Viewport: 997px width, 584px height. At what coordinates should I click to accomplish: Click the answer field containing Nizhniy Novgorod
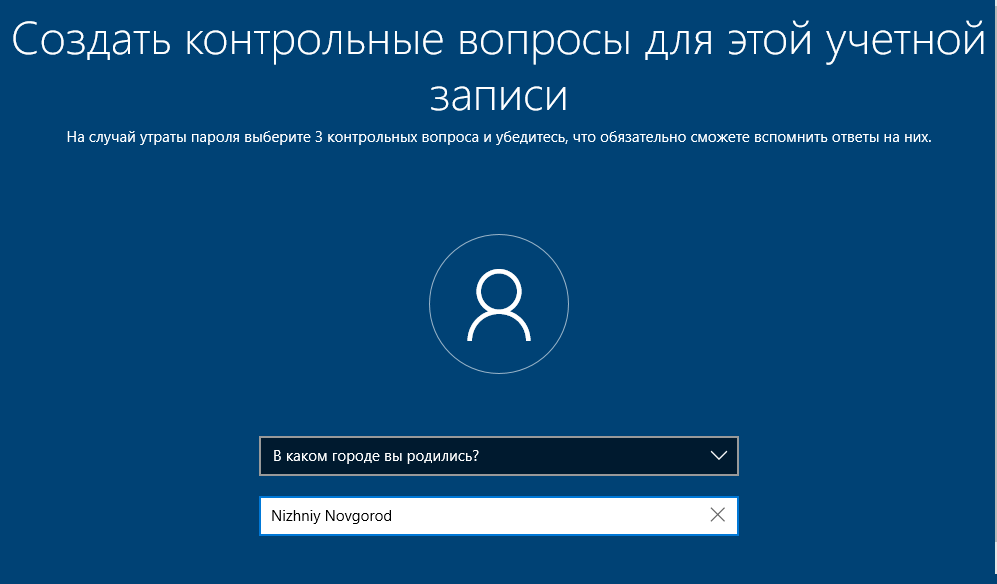(x=498, y=515)
